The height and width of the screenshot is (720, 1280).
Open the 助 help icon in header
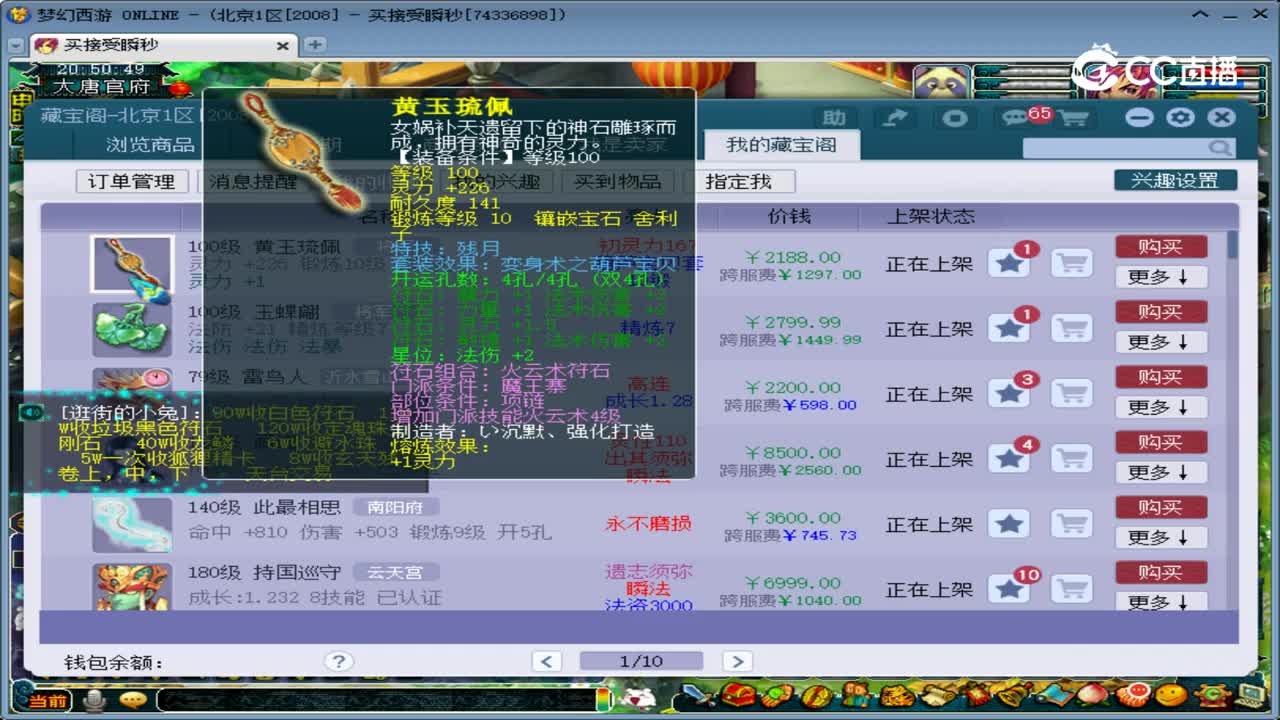[834, 118]
